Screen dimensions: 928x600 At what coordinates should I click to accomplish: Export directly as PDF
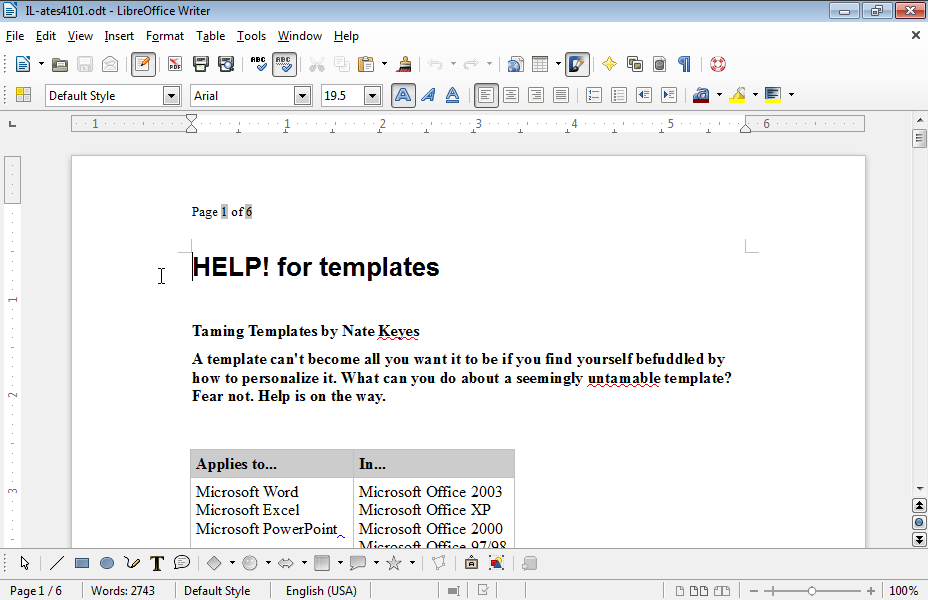point(175,64)
